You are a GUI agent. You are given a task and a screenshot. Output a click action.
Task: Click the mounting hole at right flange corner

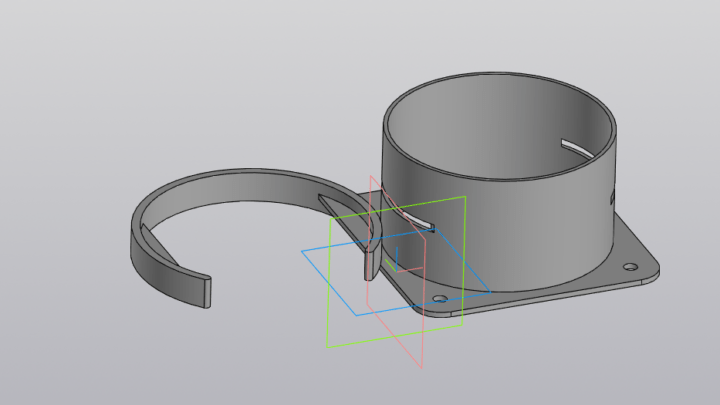pos(630,267)
